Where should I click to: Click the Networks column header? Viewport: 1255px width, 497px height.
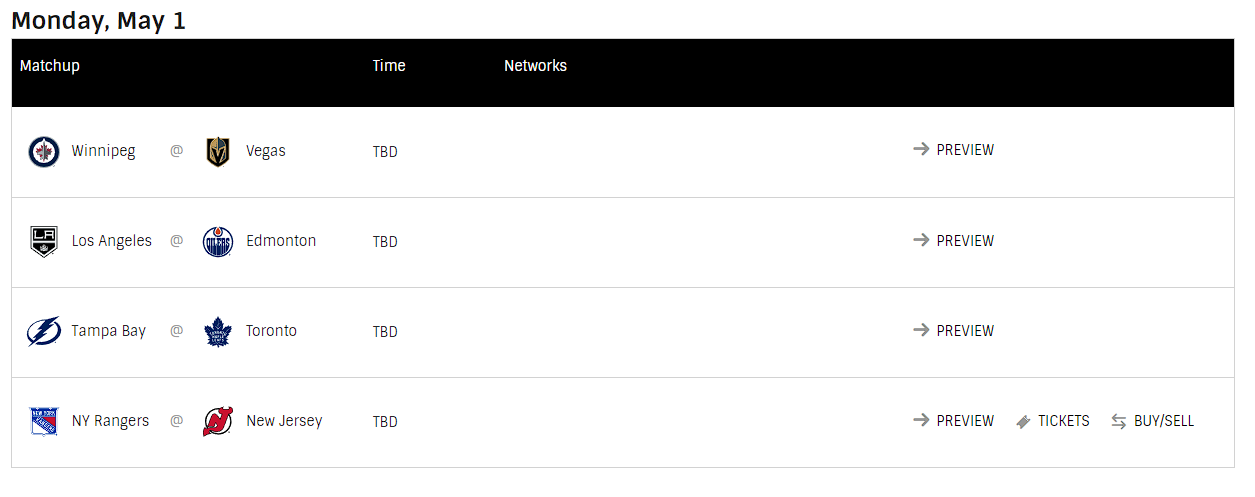coord(535,66)
